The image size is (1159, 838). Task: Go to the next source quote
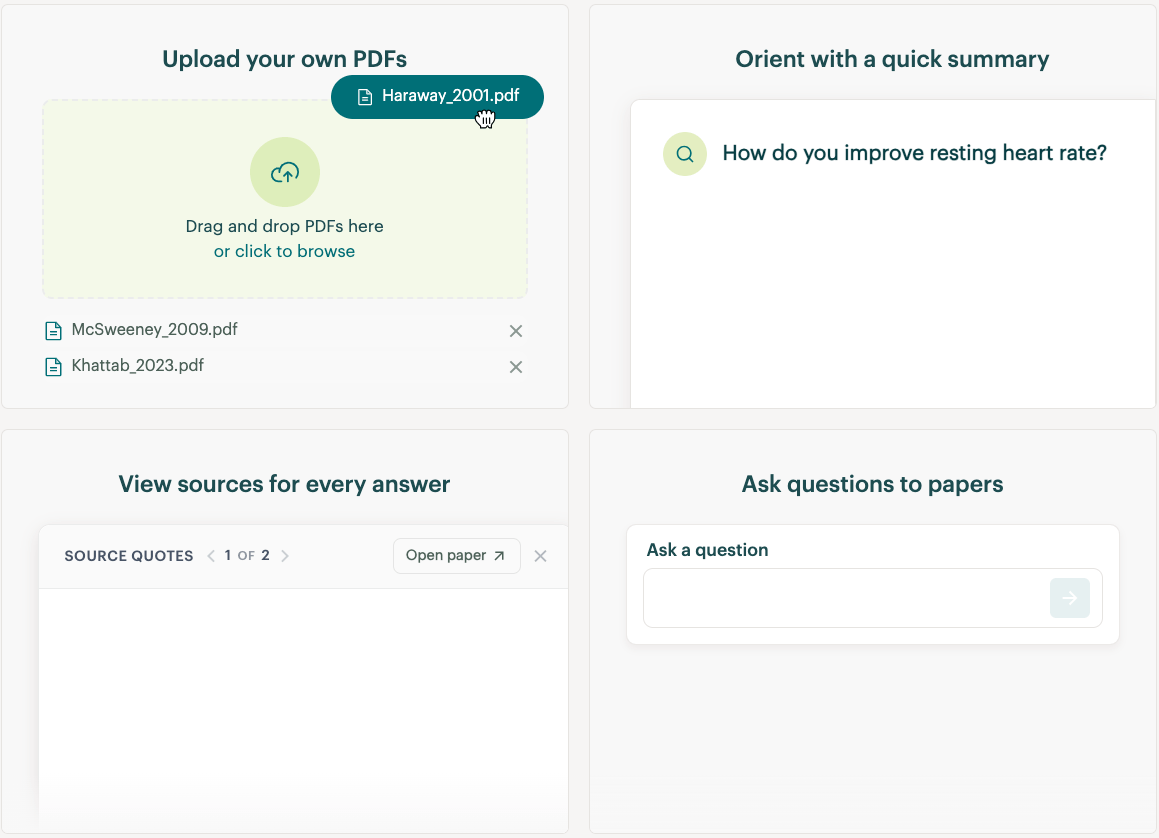(x=285, y=556)
